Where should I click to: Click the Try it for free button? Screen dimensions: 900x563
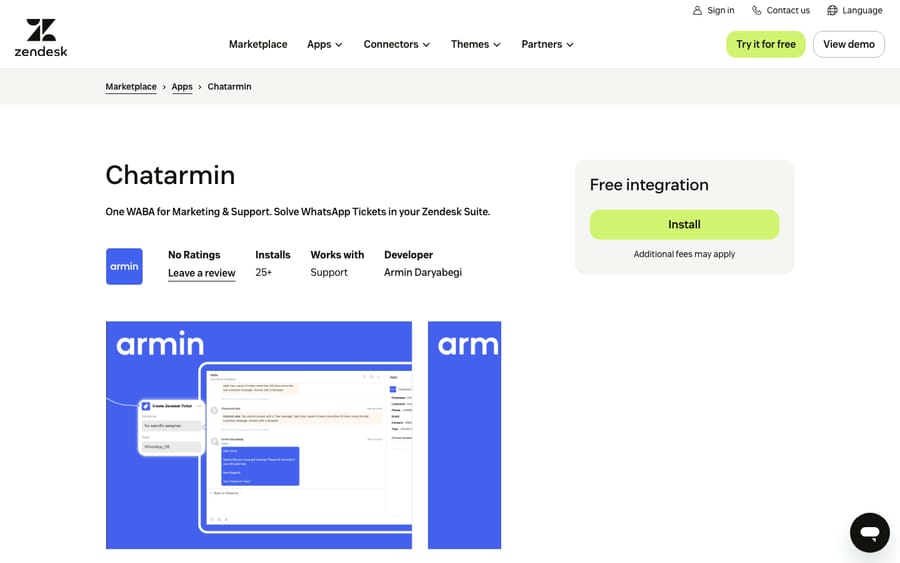tap(766, 44)
